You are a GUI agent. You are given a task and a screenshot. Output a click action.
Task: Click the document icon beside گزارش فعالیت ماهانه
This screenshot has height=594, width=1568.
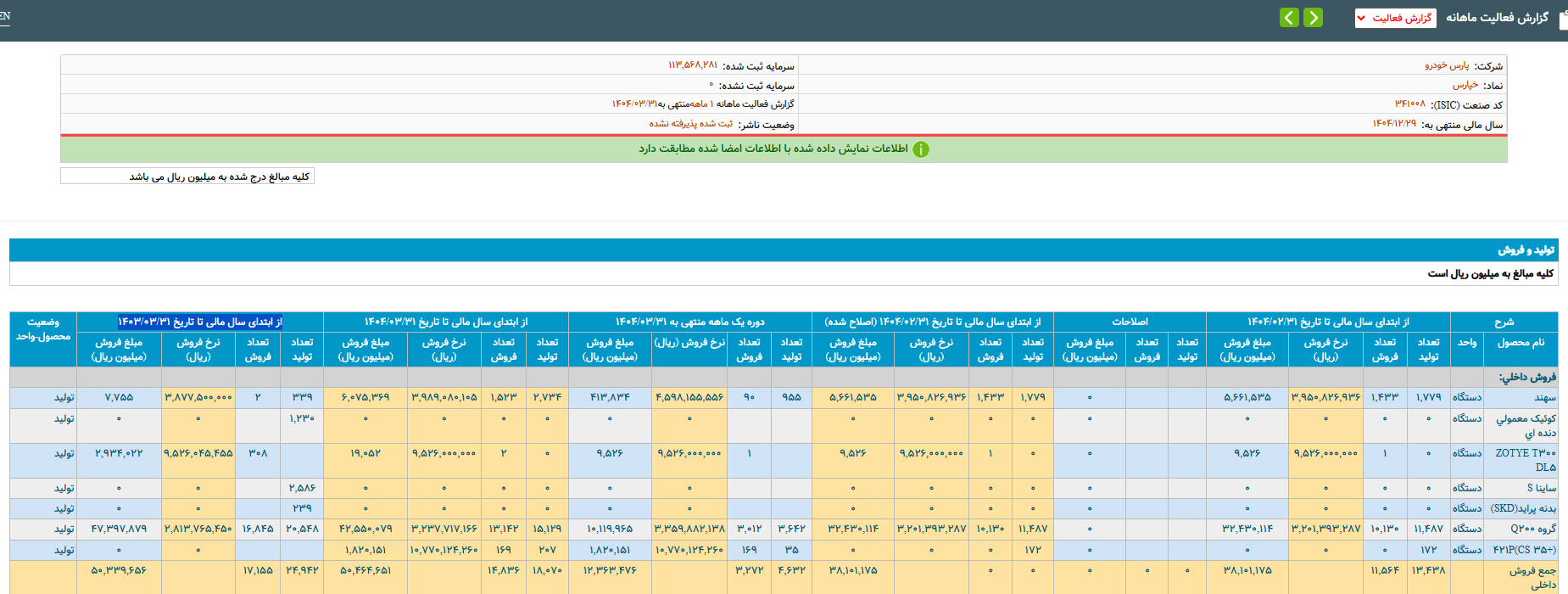pos(1563,19)
